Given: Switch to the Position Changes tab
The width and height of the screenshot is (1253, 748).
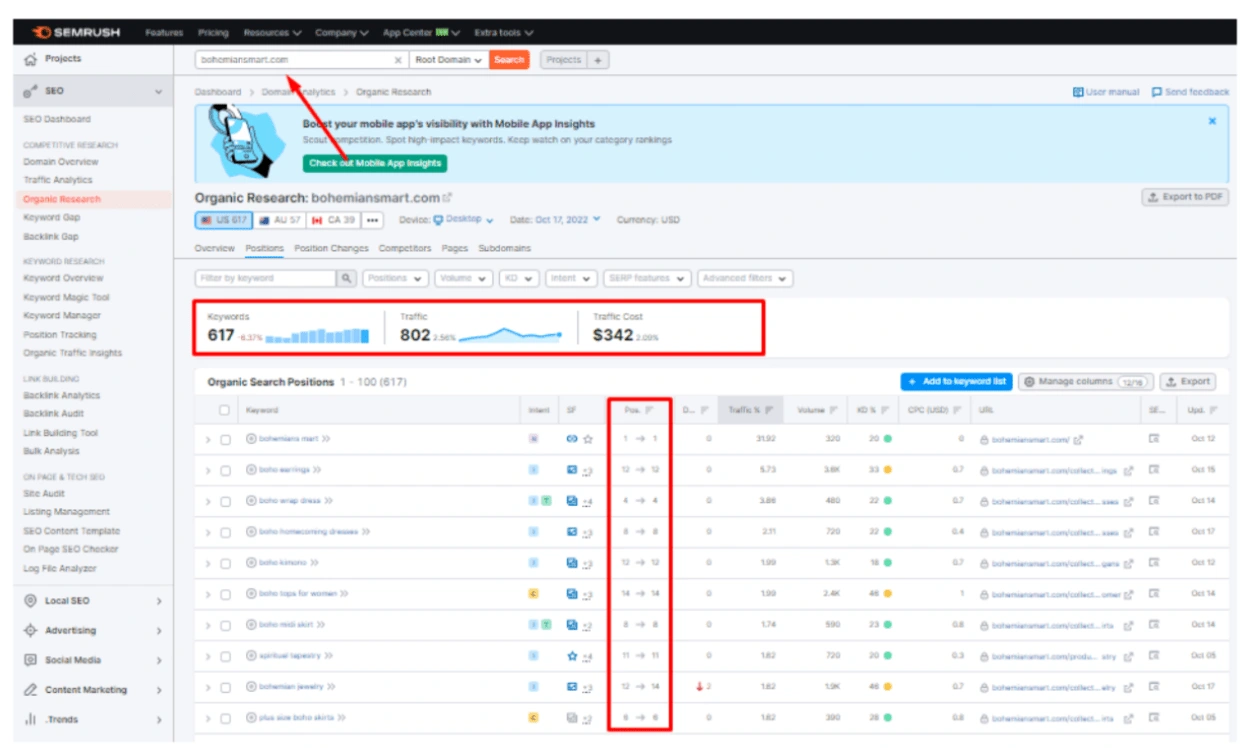Looking at the screenshot, I should pyautogui.click(x=331, y=248).
